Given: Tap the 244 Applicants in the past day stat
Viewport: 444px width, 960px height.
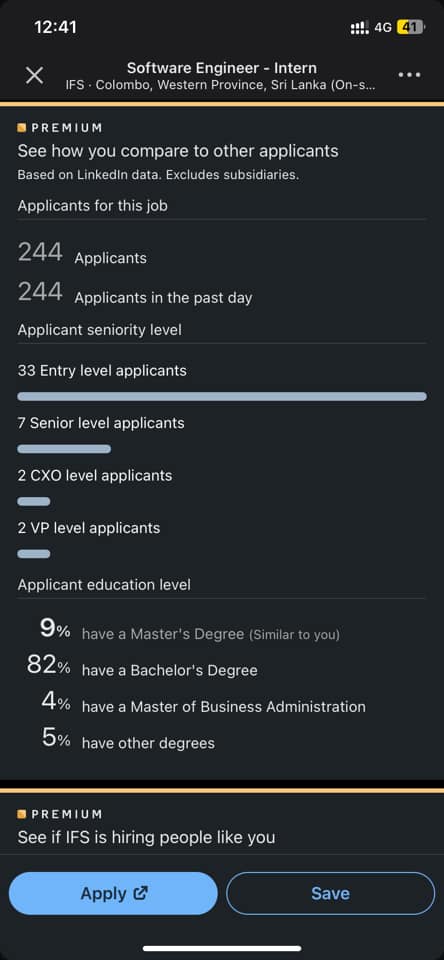Looking at the screenshot, I should (x=135, y=294).
